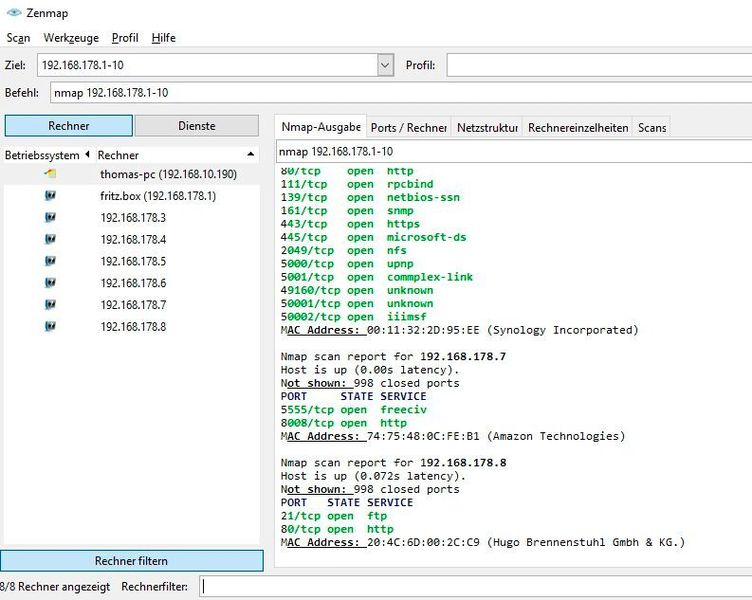
Task: Sort by Rechner column arrow
Action: [250, 154]
